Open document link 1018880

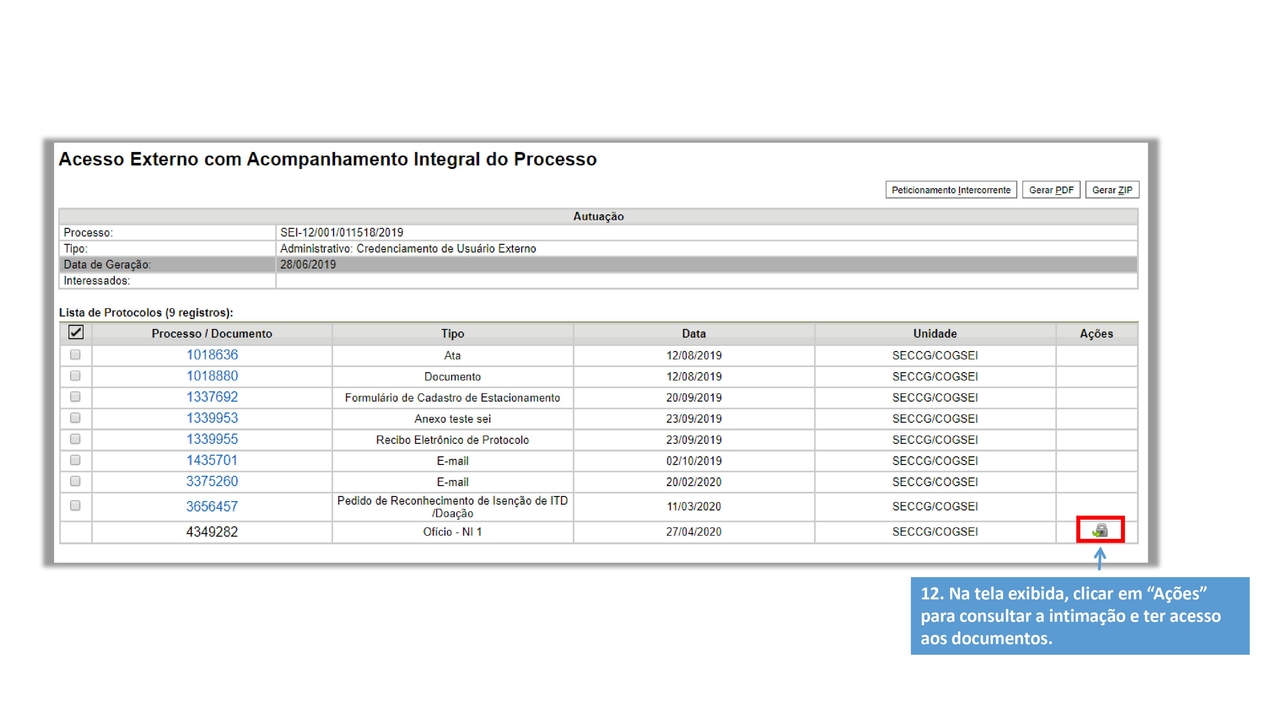tap(212, 376)
